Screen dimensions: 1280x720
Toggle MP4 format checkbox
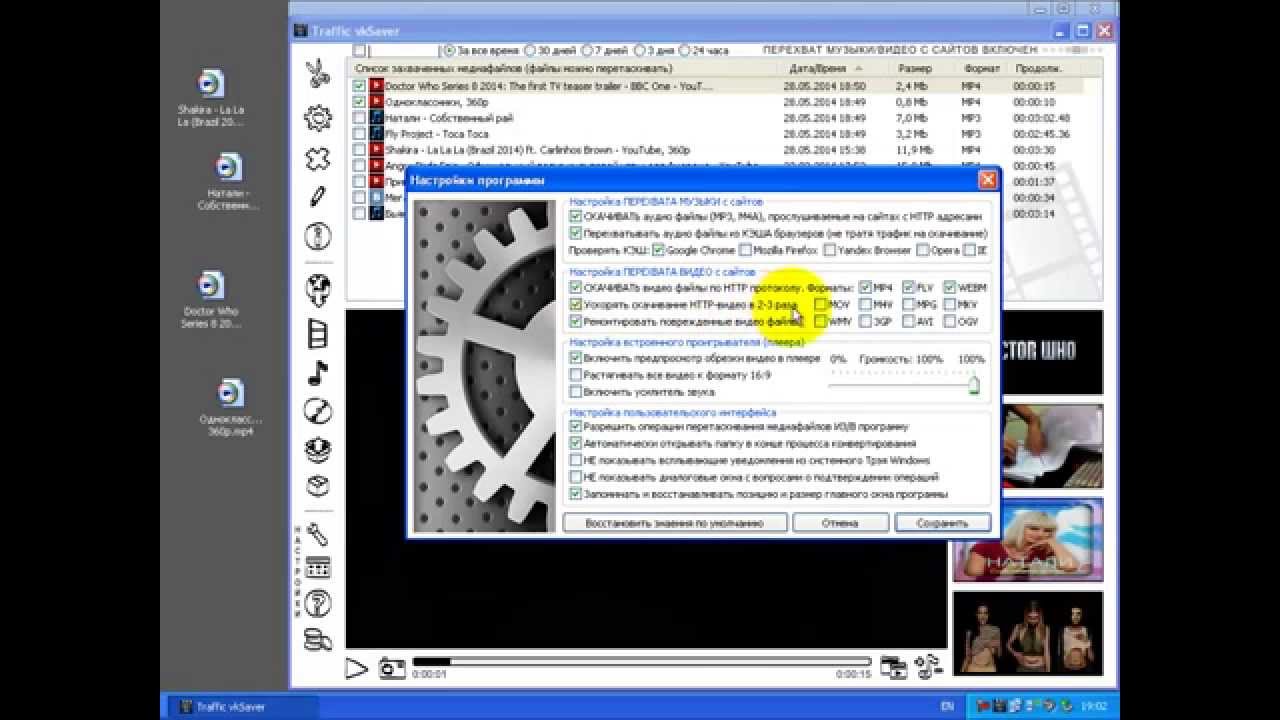coord(865,288)
